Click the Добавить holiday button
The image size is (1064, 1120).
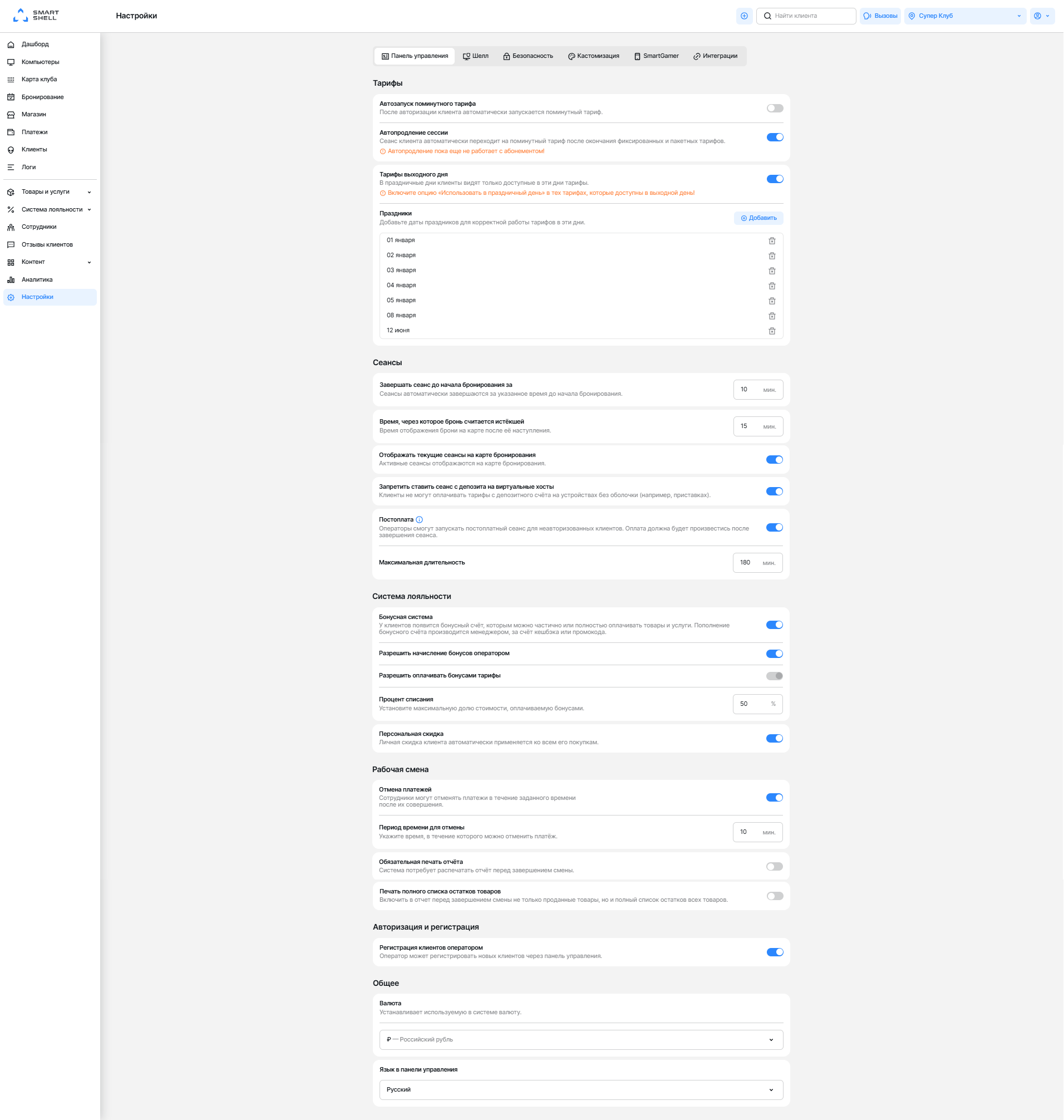pyautogui.click(x=758, y=218)
